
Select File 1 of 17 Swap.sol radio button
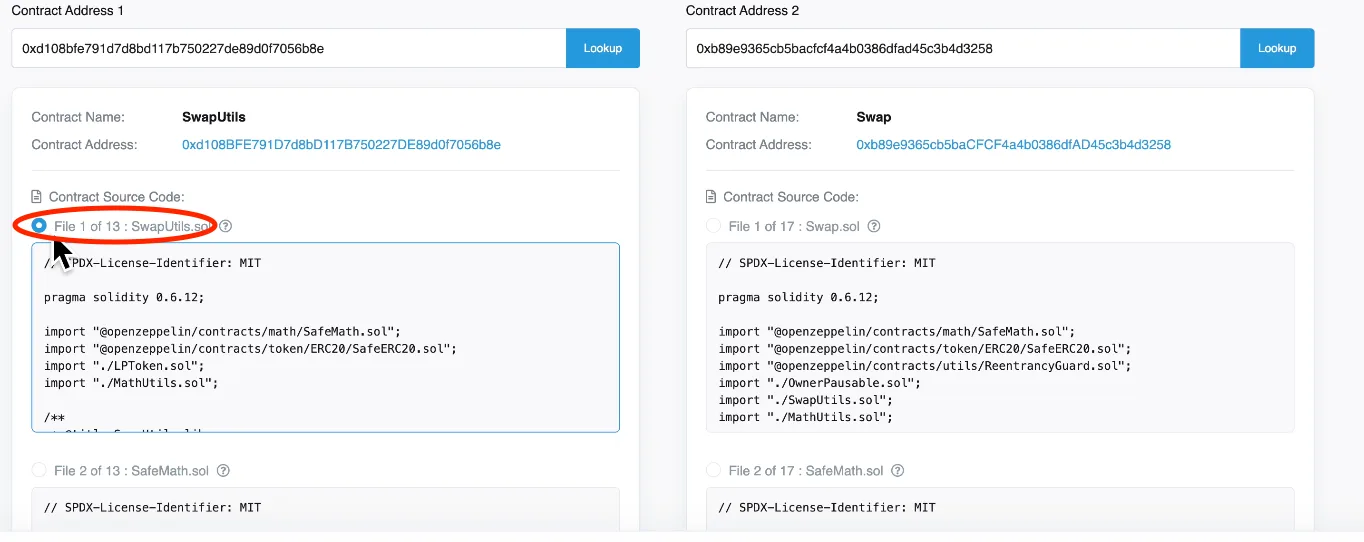[x=713, y=226]
